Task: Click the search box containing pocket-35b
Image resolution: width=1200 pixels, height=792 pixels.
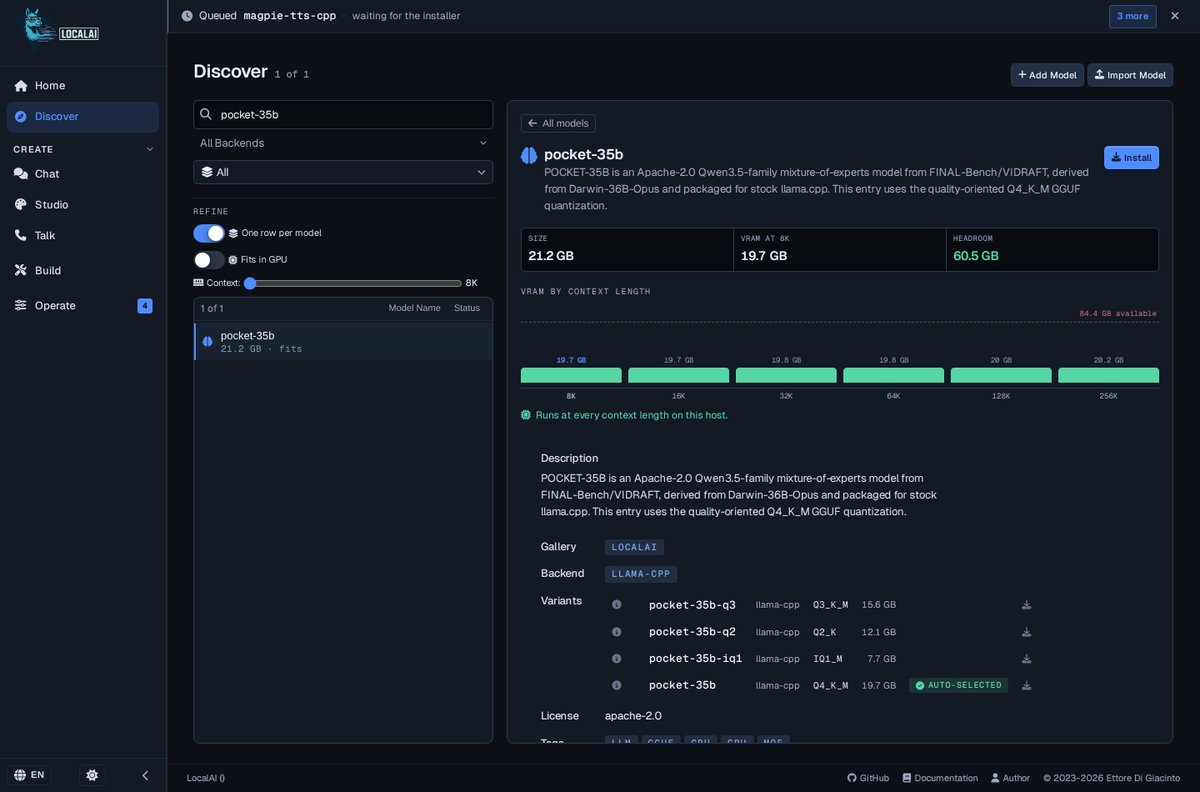Action: click(343, 114)
